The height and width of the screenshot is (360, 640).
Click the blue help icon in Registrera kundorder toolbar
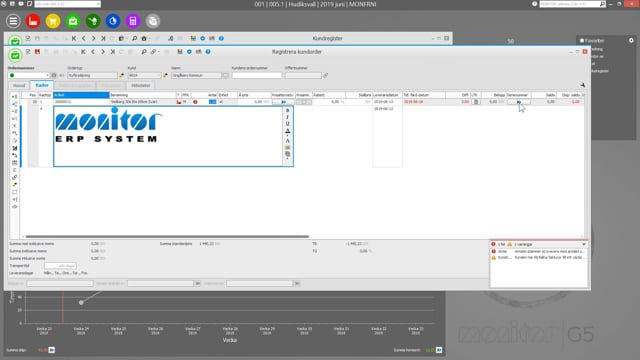pyautogui.click(x=208, y=52)
